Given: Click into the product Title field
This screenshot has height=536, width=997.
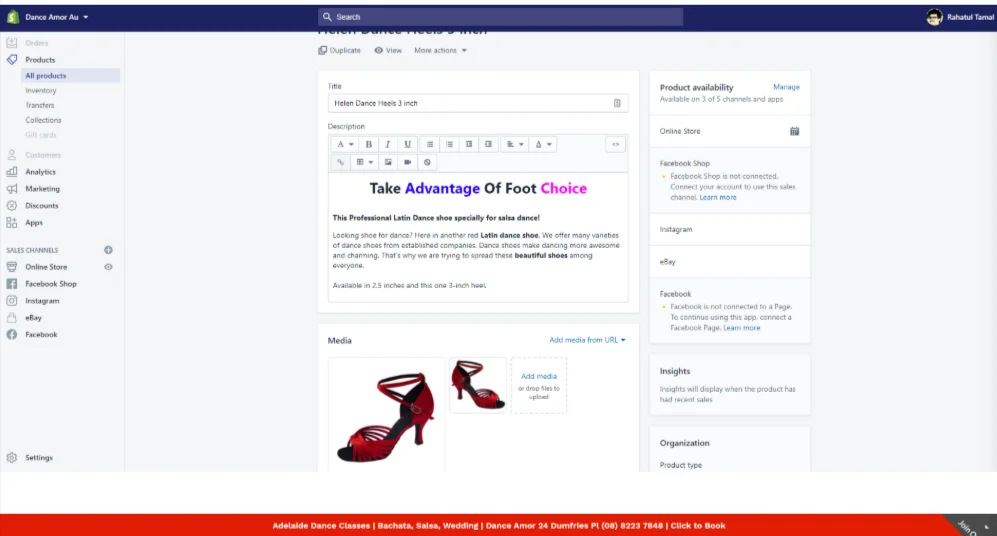Looking at the screenshot, I should (478, 103).
